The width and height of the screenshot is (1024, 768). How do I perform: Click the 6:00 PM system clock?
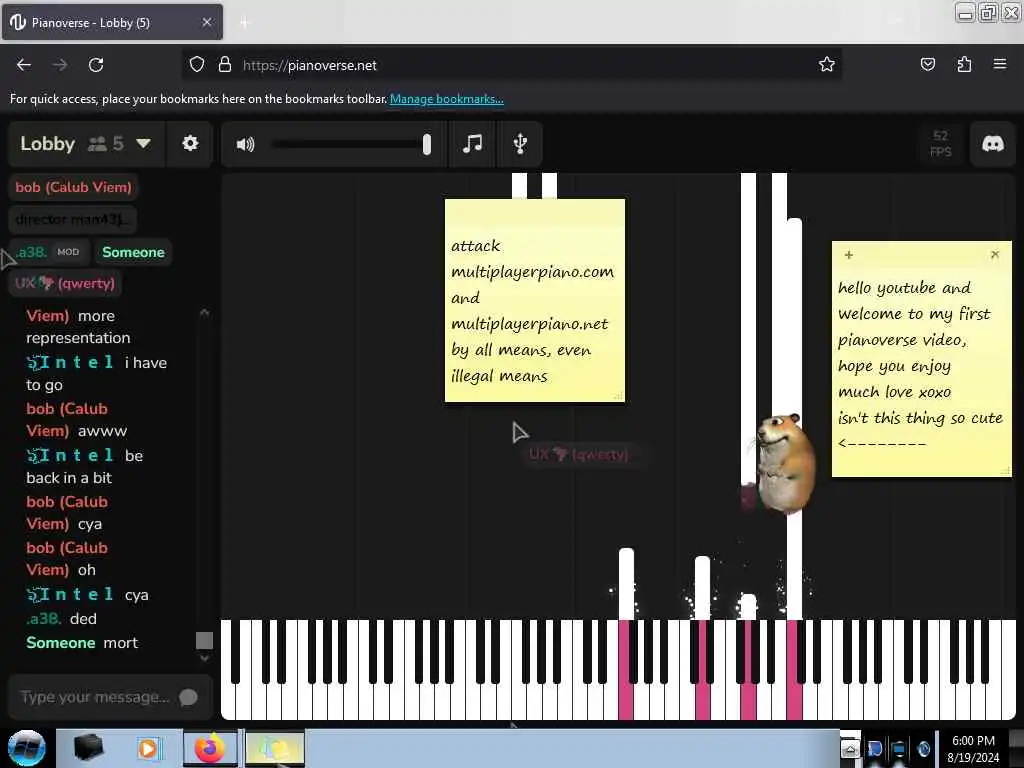tap(973, 748)
